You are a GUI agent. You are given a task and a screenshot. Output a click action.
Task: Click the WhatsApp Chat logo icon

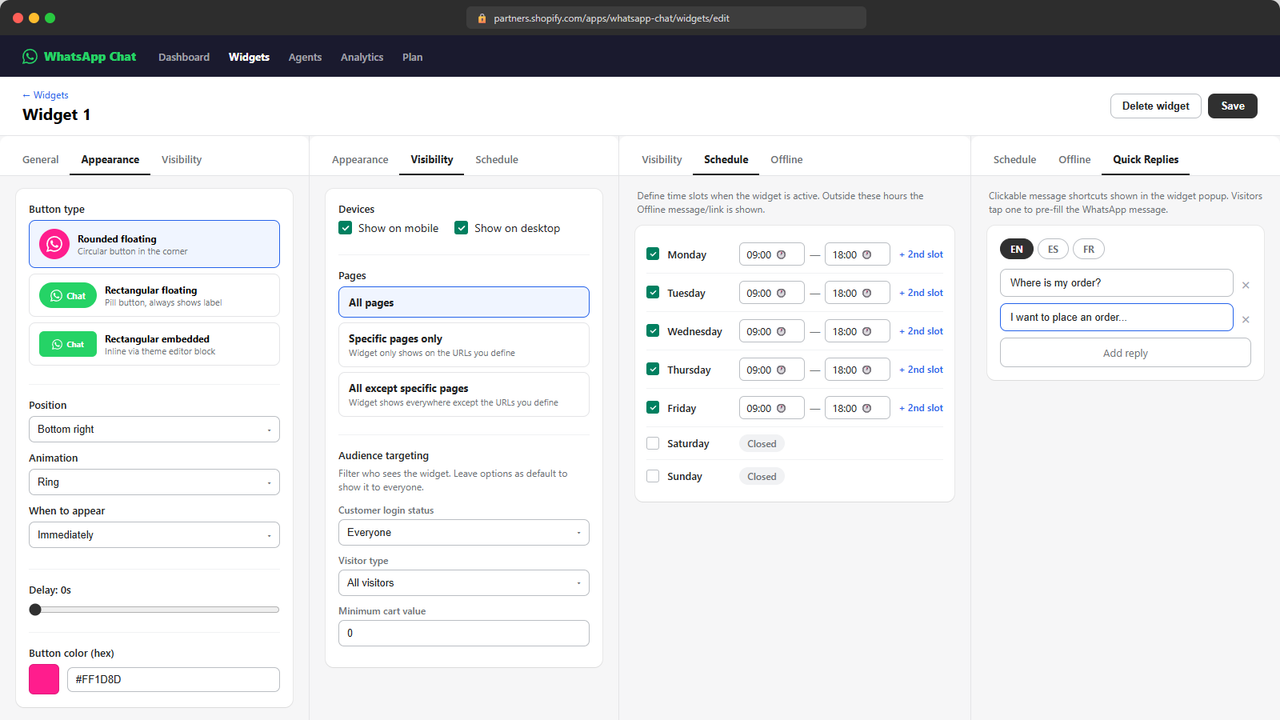[x=30, y=57]
